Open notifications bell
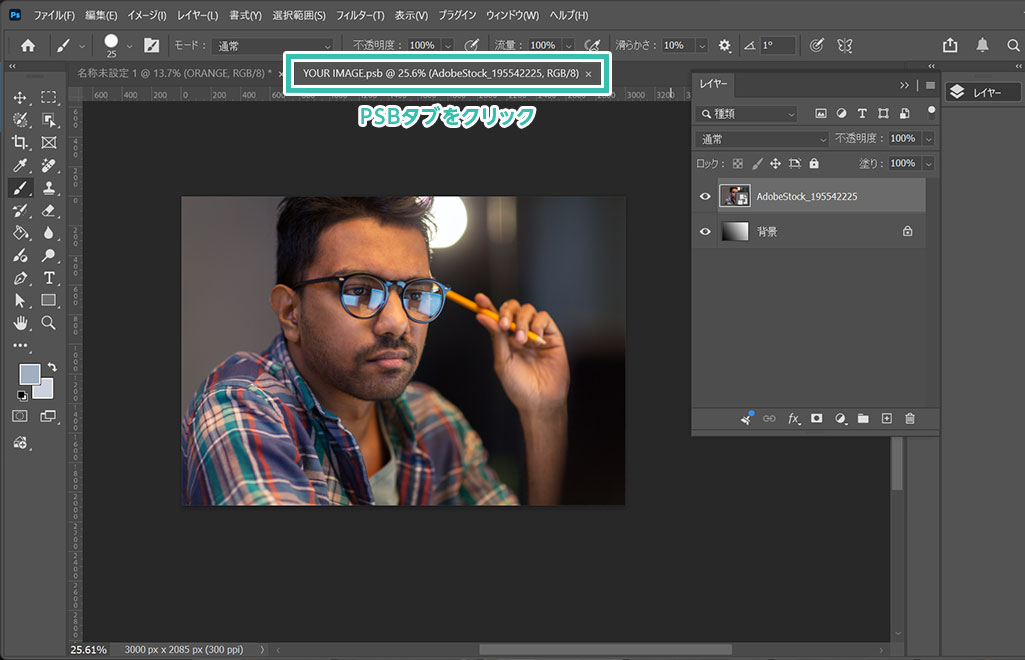 point(982,45)
